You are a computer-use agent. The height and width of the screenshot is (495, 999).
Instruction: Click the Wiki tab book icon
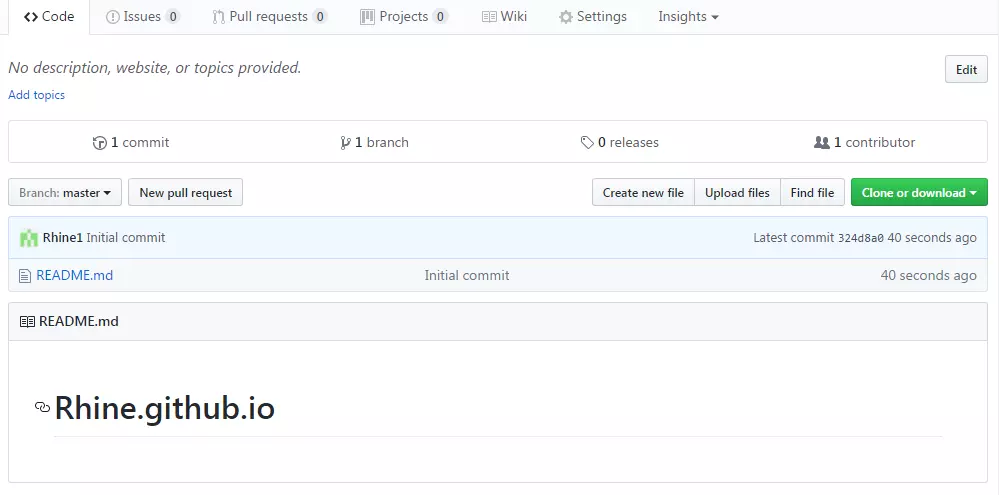(x=489, y=17)
